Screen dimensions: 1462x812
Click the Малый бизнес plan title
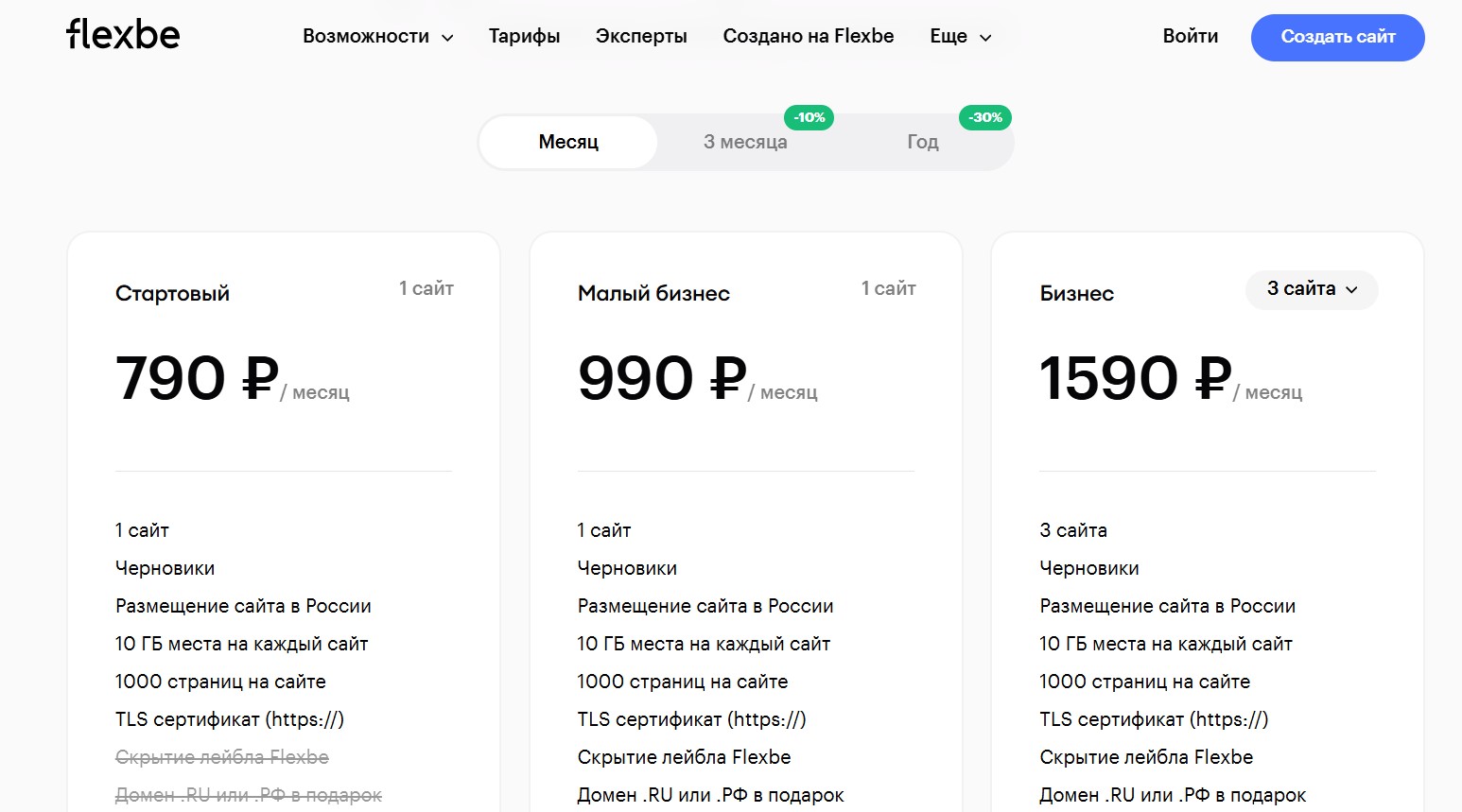[653, 294]
